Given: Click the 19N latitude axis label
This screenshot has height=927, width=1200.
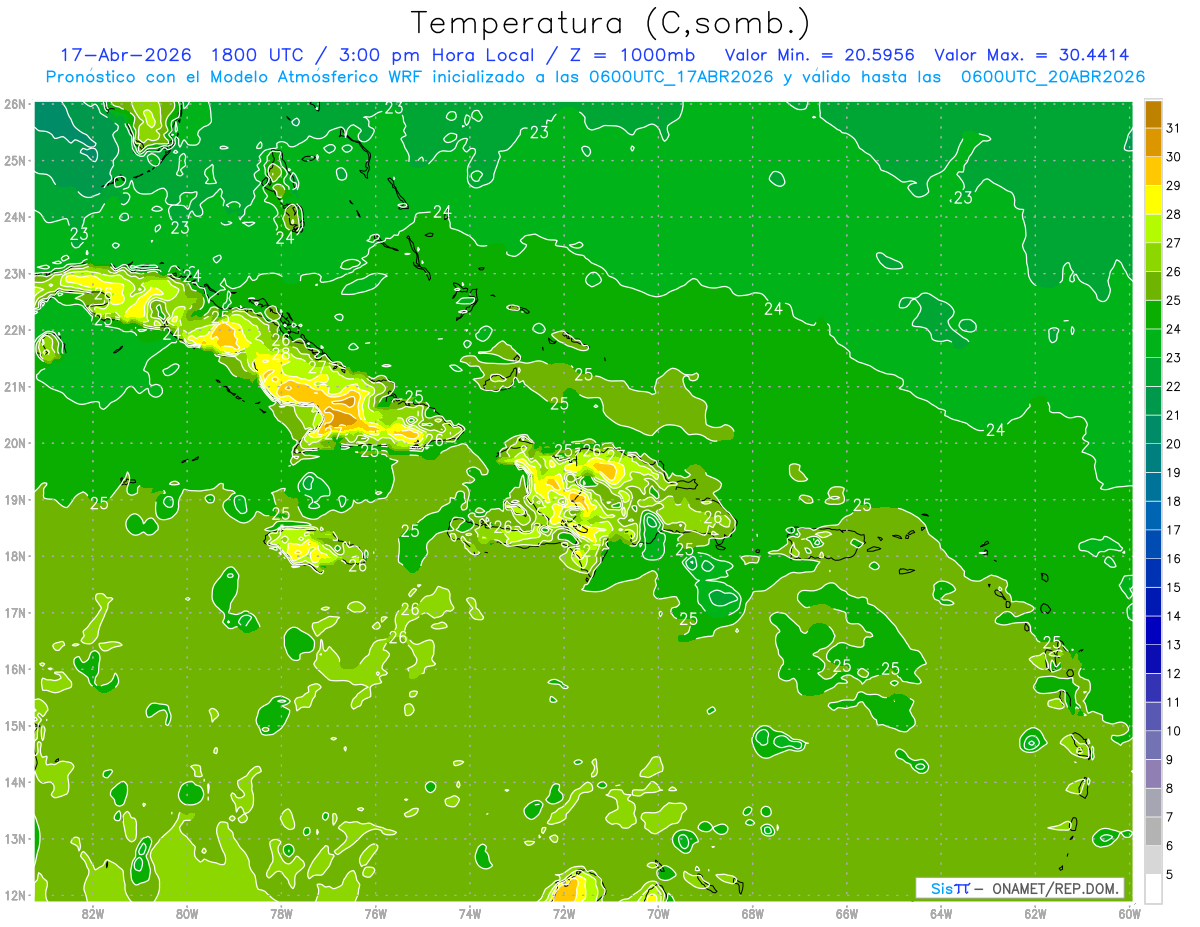Looking at the screenshot, I should coord(14,500).
